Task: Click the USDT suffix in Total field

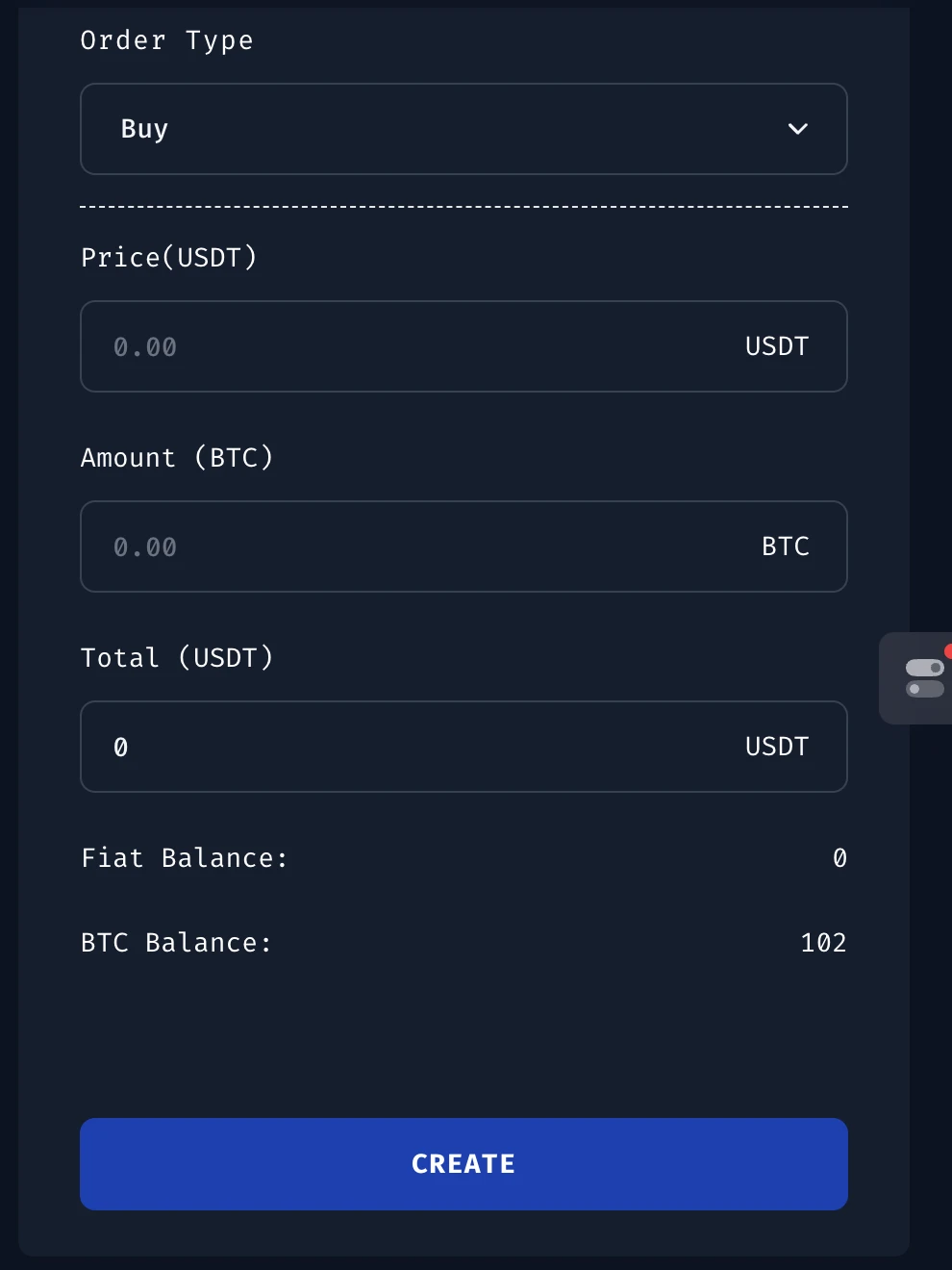Action: tap(777, 747)
